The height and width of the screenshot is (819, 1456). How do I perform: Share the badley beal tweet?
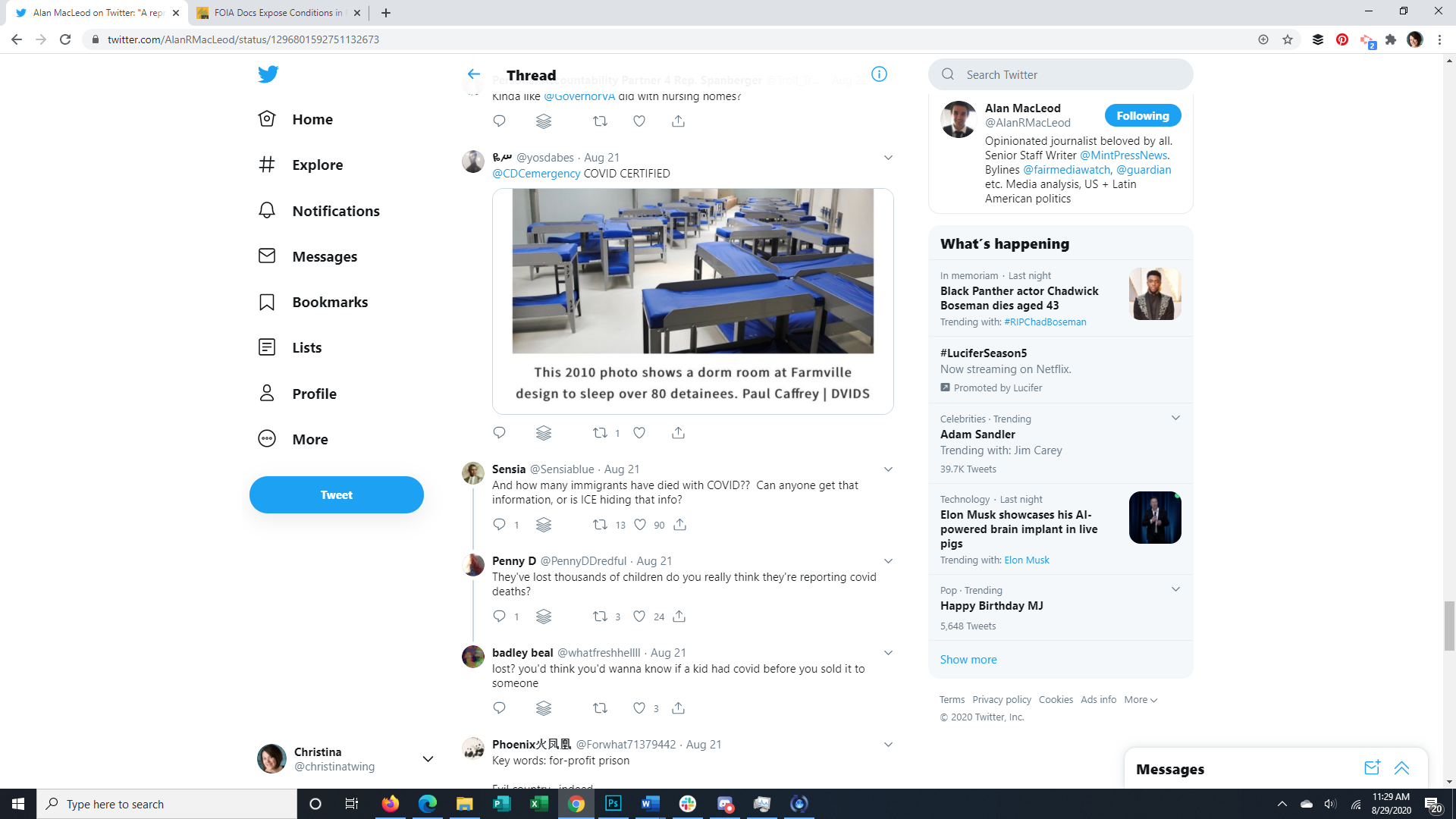tap(678, 708)
